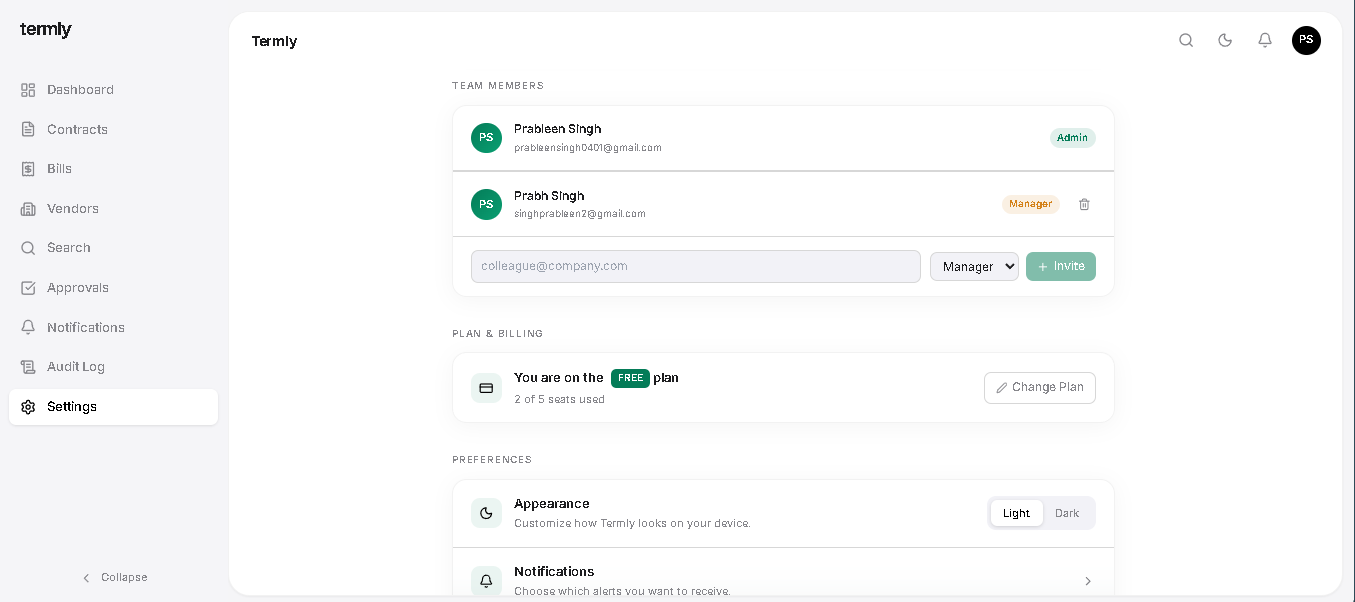The image size is (1355, 602).
Task: Click the Vendors building icon
Action: click(28, 209)
